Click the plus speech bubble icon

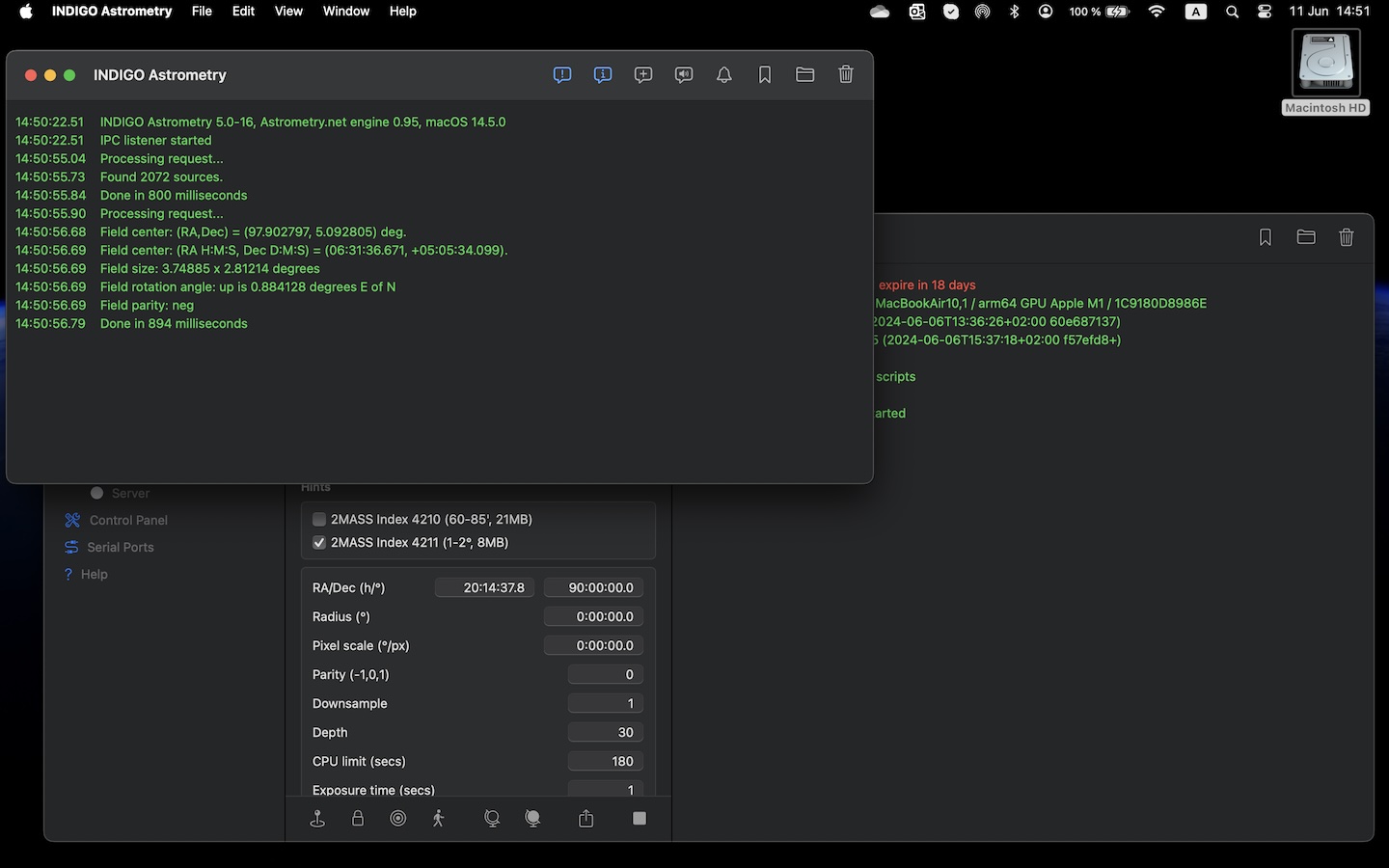coord(643,74)
